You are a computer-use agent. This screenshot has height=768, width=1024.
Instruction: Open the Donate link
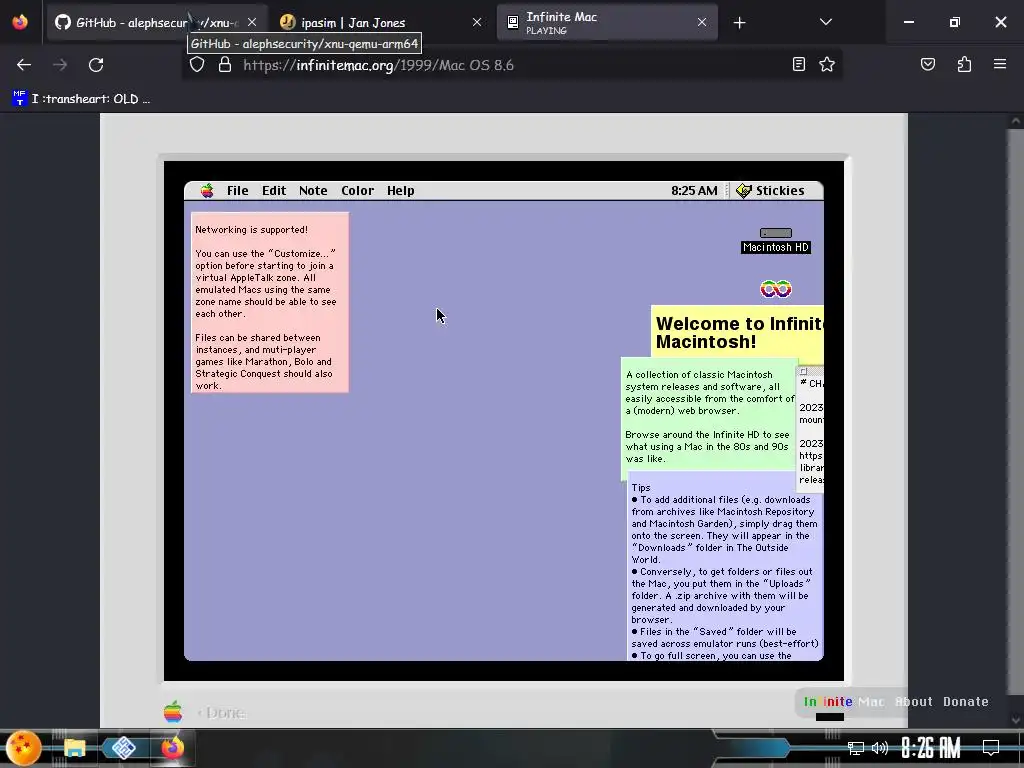click(965, 701)
